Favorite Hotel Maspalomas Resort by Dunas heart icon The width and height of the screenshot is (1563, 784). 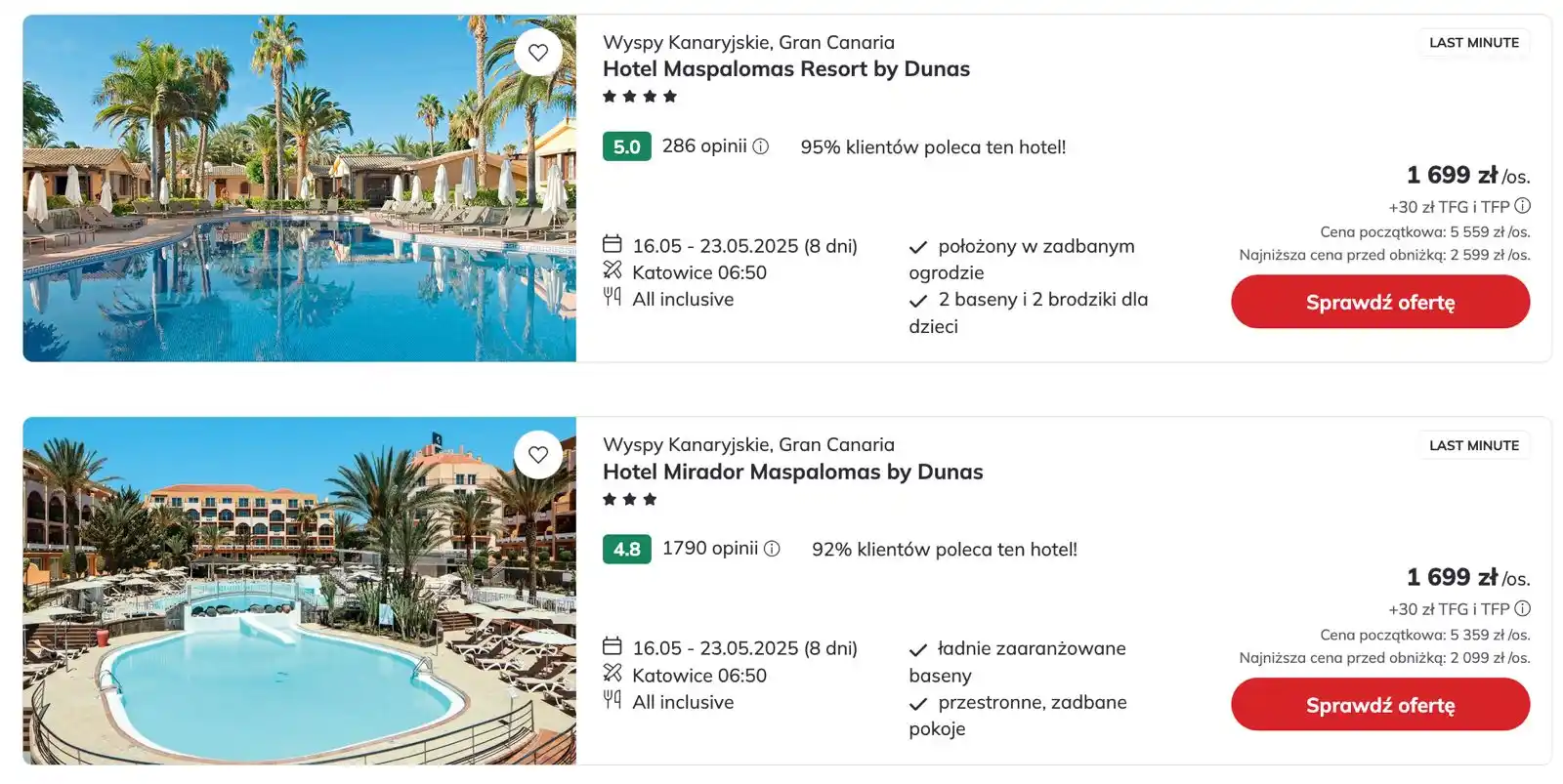538,52
